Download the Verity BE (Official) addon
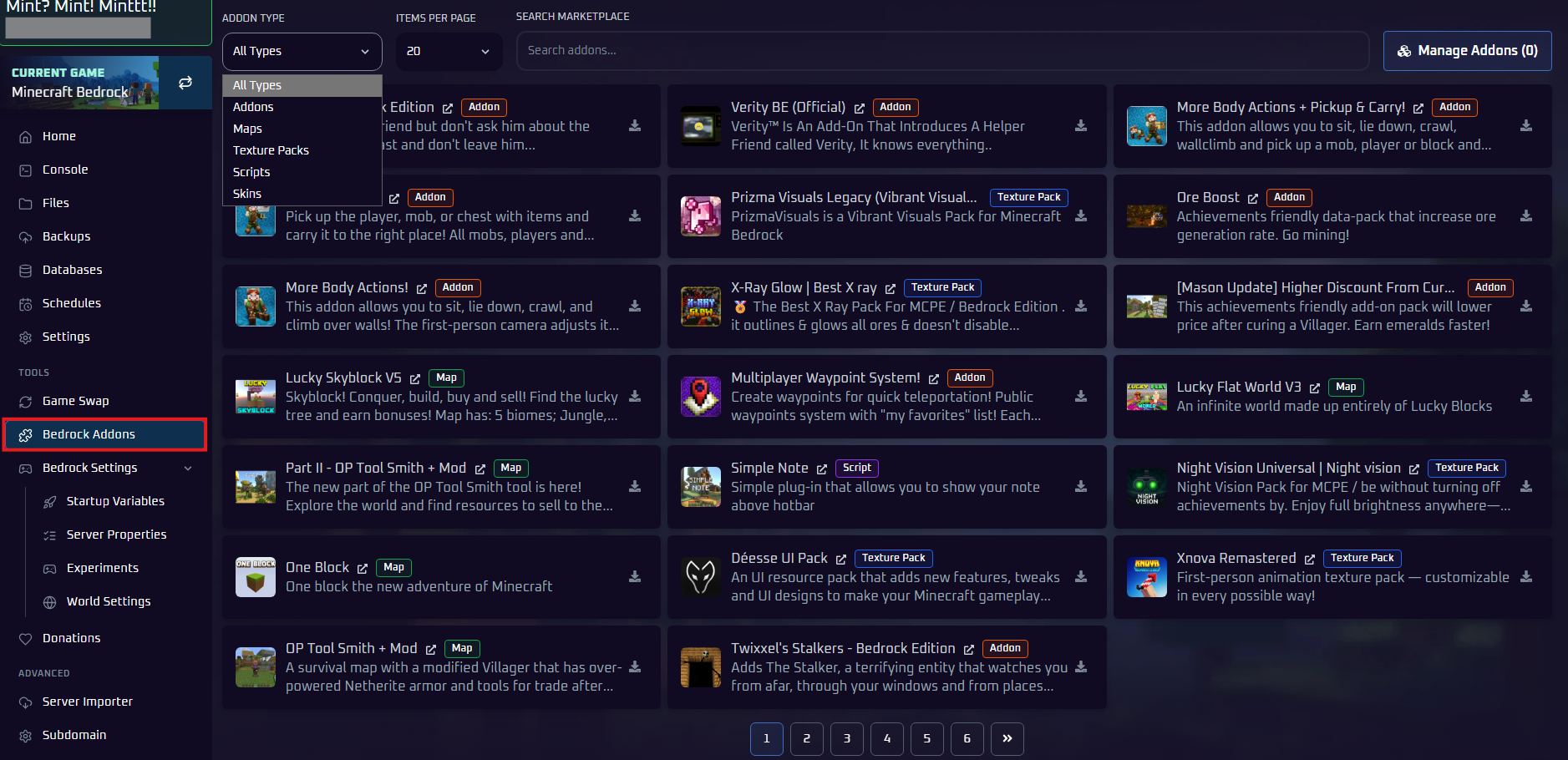 click(x=1081, y=125)
